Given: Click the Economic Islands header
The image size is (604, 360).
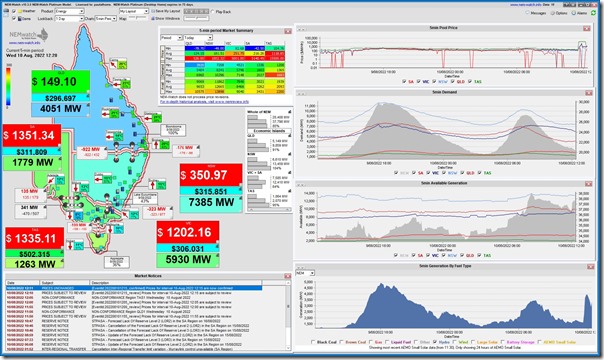Looking at the screenshot, I should 269,131.
